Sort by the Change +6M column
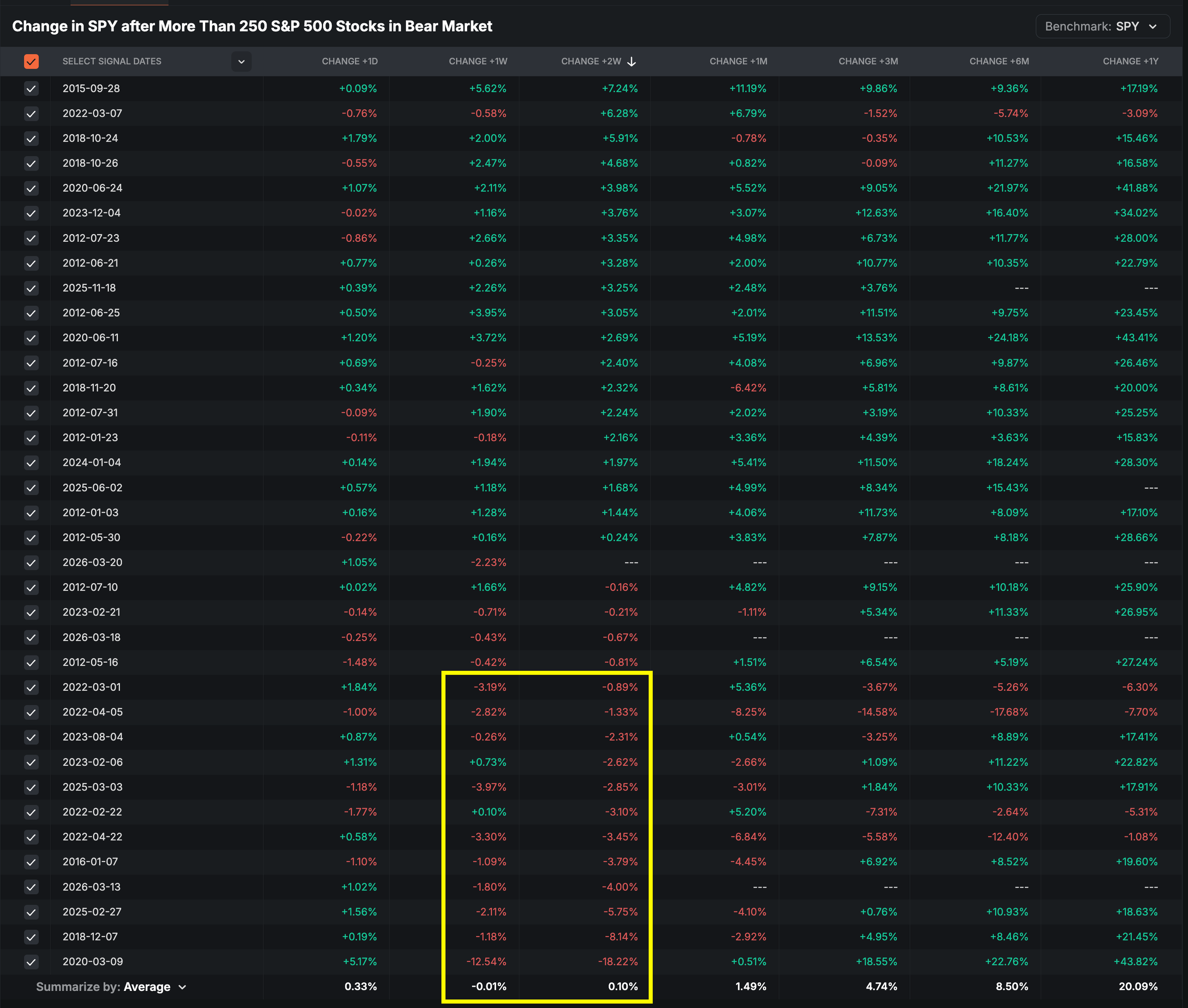Viewport: 1188px width, 1008px height. pos(999,61)
